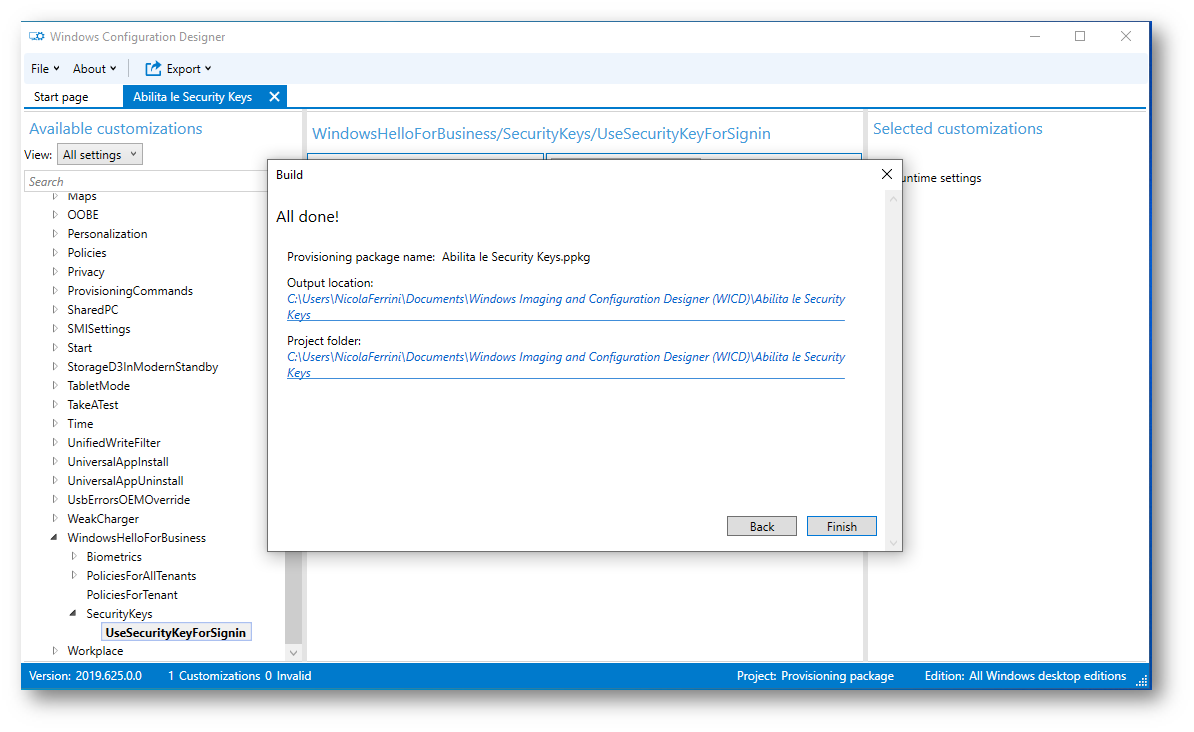This screenshot has width=1194, height=732.
Task: Click the Finish button
Action: 841,526
